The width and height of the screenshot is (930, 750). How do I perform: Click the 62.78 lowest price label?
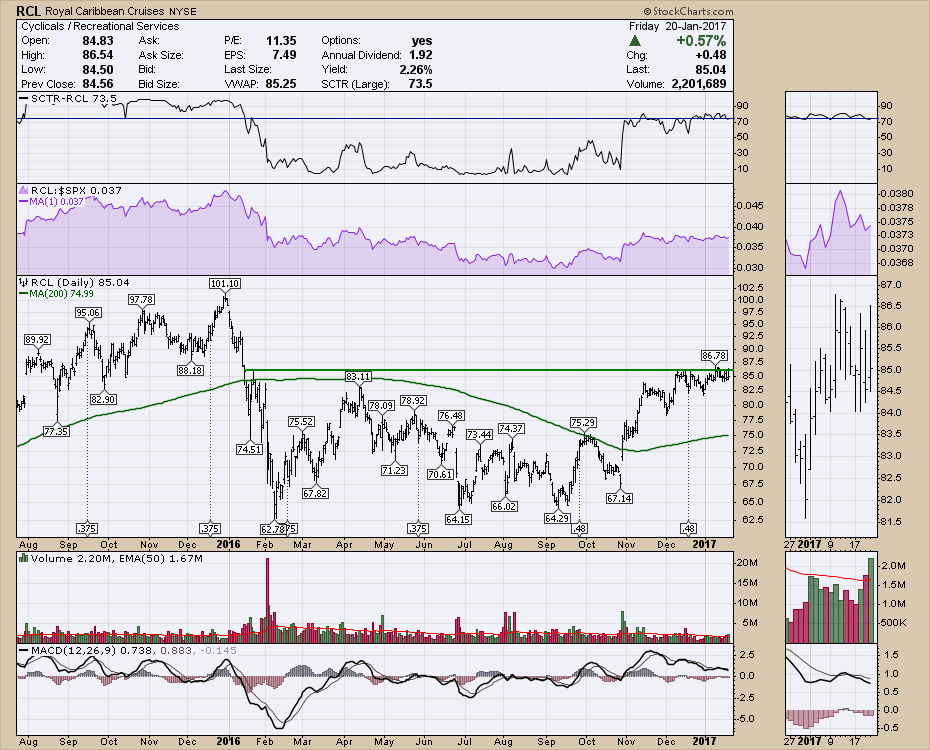pyautogui.click(x=272, y=528)
